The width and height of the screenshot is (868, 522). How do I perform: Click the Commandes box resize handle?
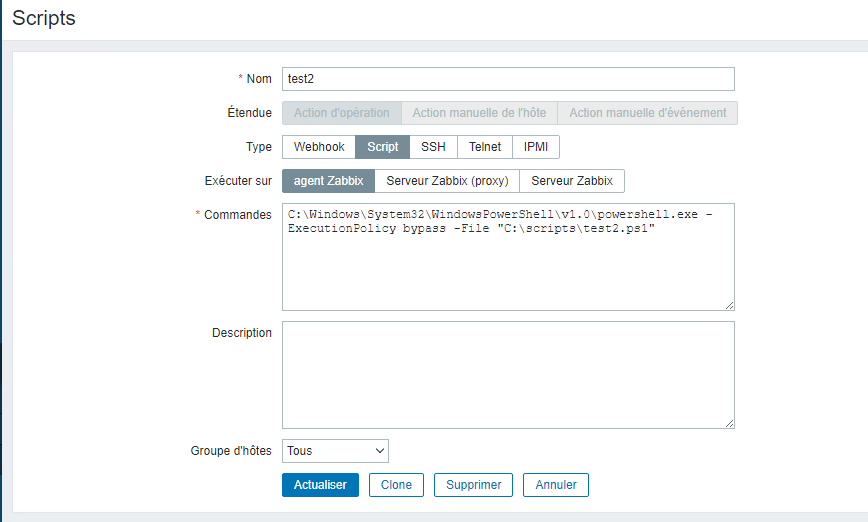(x=730, y=306)
